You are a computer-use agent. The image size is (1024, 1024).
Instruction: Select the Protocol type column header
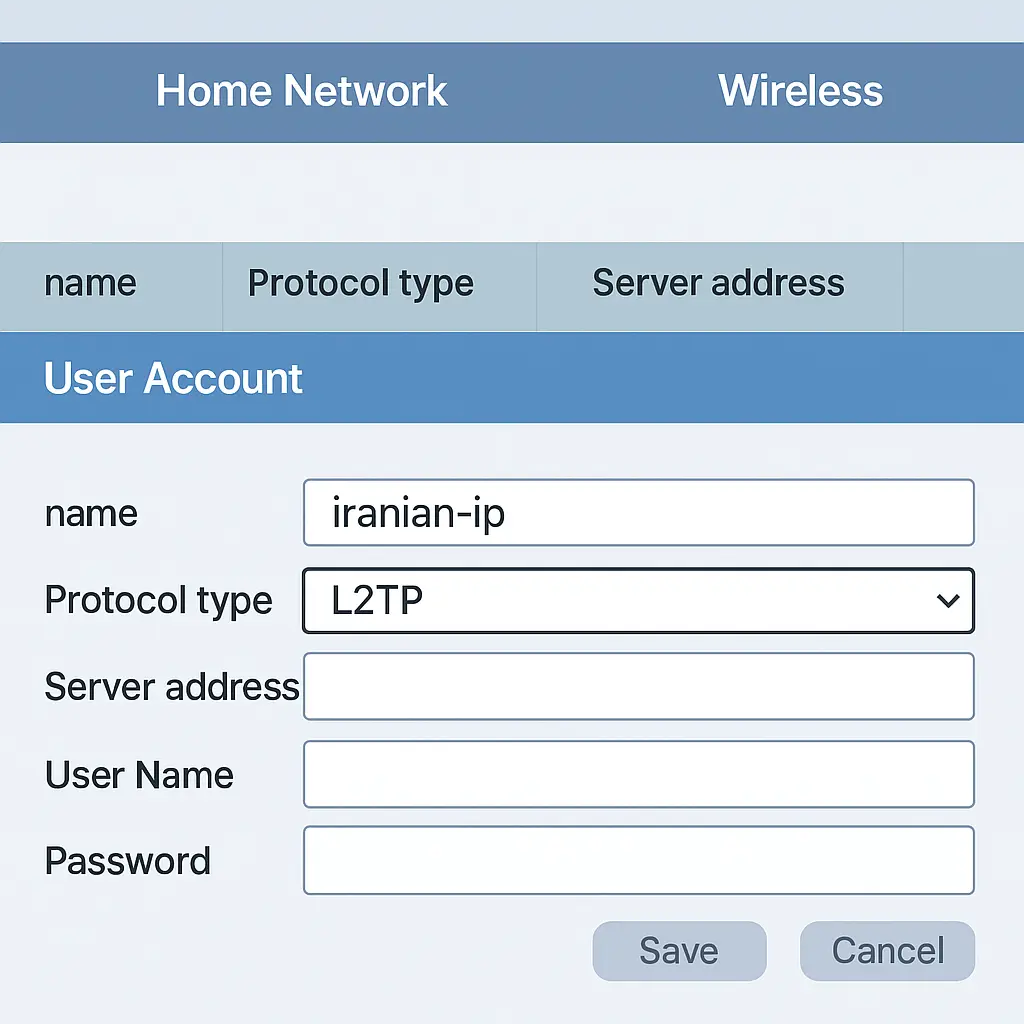click(x=360, y=284)
